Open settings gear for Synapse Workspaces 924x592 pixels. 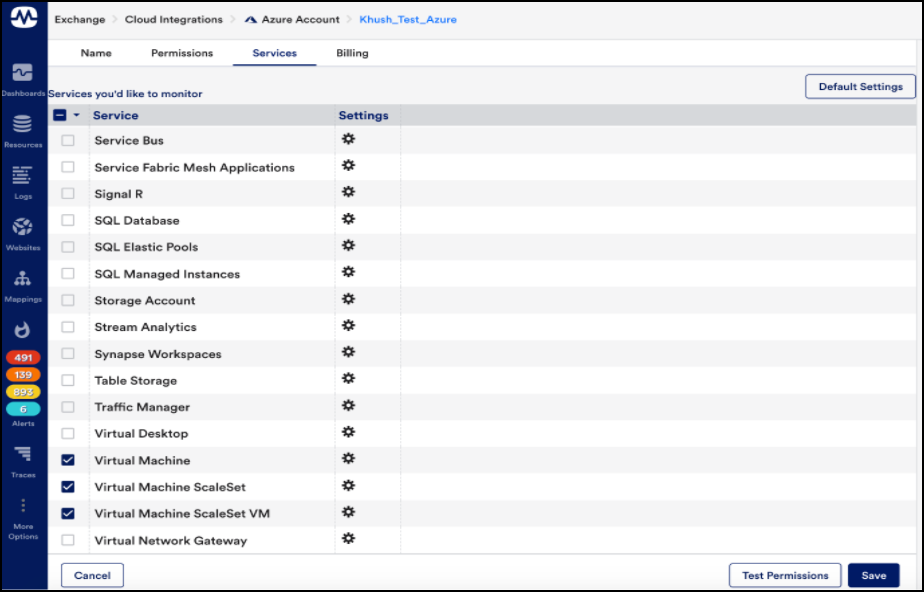point(348,352)
